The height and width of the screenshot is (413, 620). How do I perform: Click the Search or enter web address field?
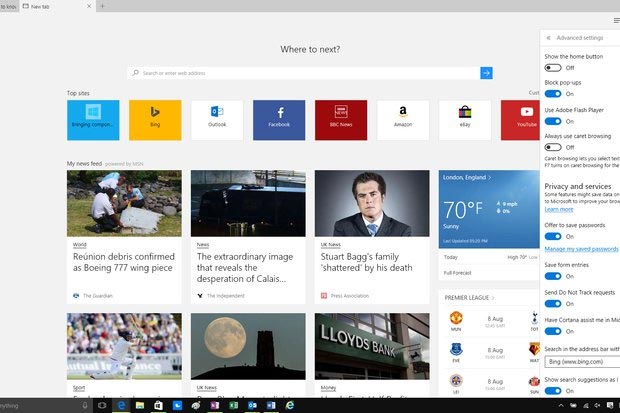[x=304, y=73]
